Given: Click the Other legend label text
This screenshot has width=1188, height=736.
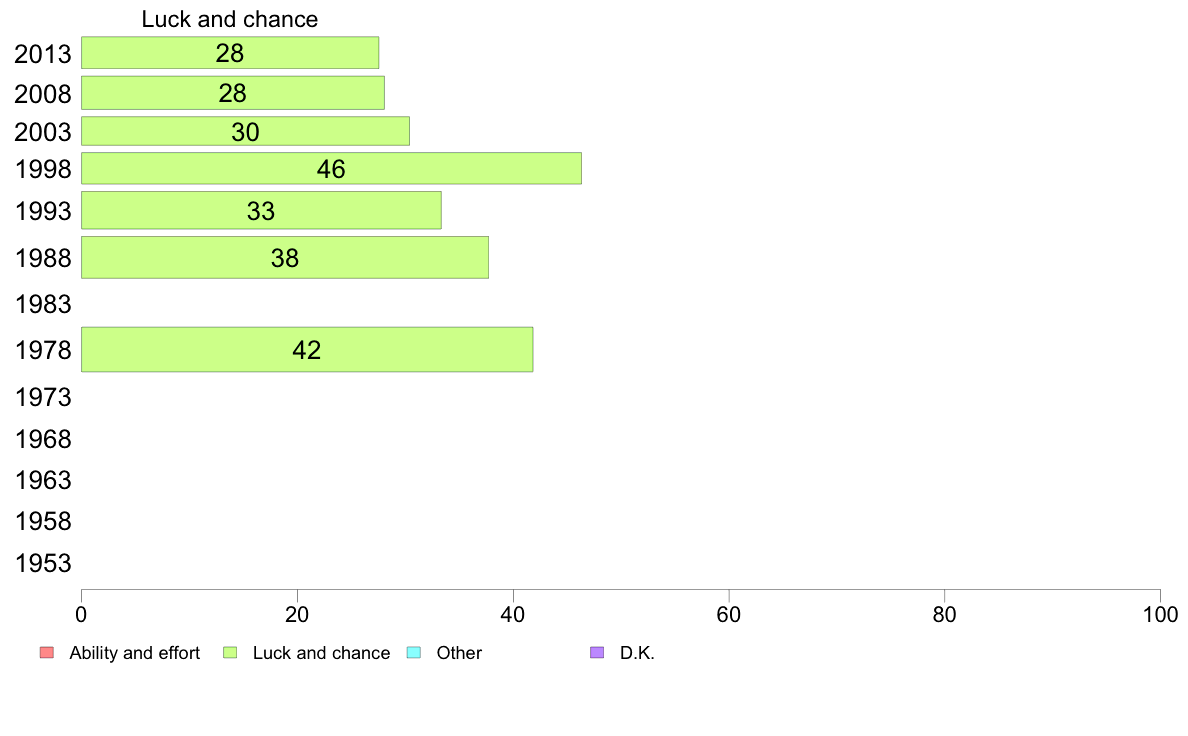Looking at the screenshot, I should [459, 653].
